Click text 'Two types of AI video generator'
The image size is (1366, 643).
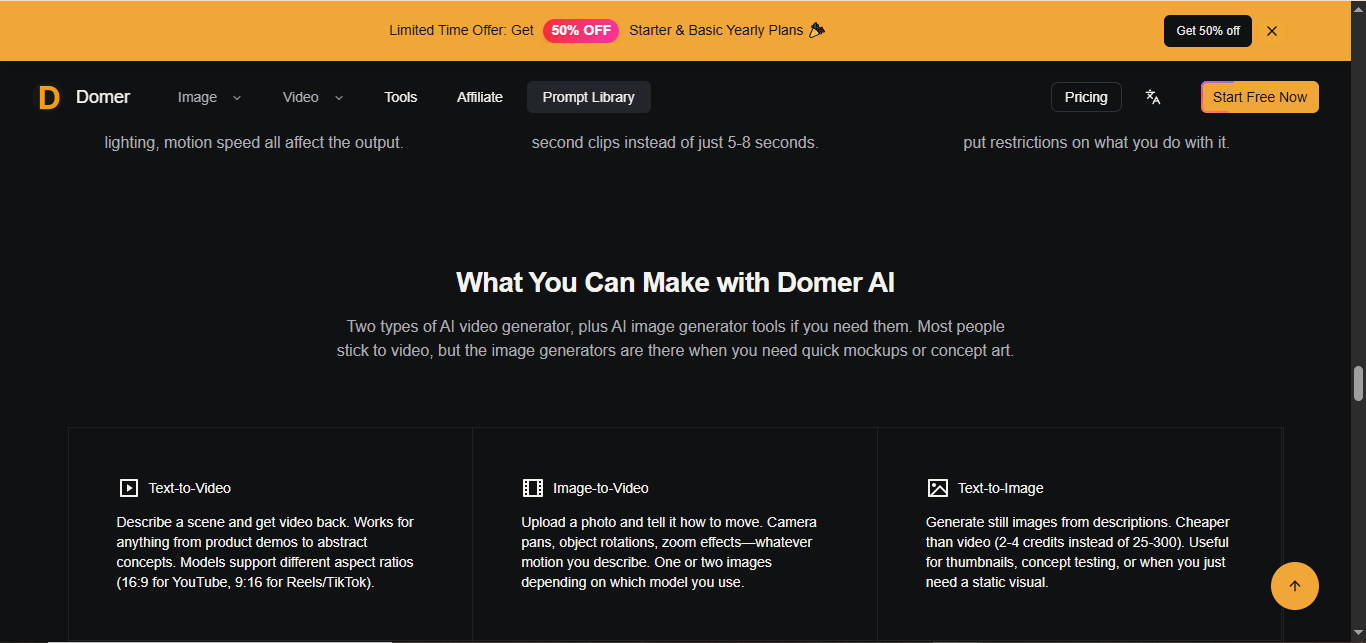[460, 327]
